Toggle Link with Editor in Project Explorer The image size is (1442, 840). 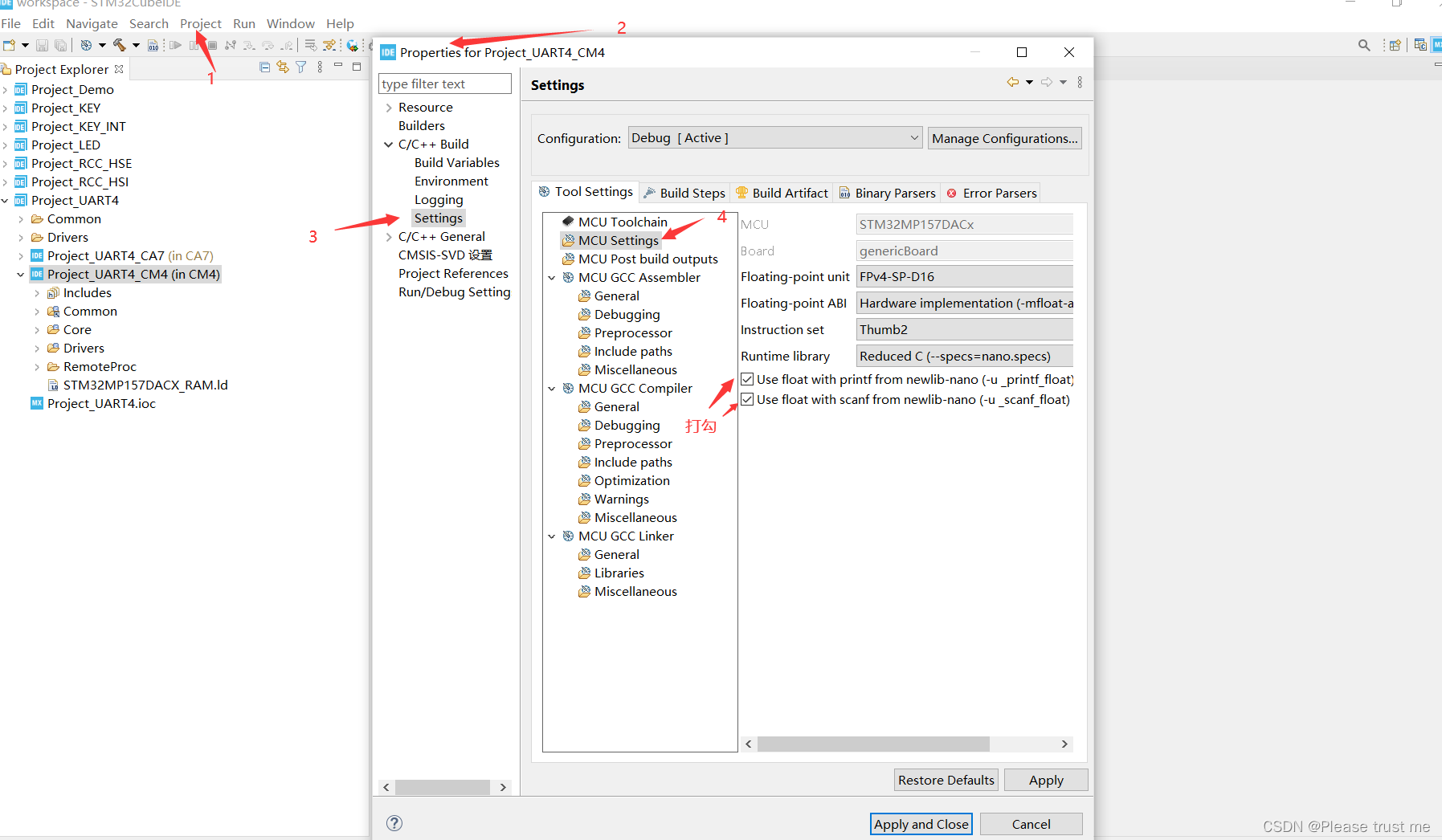[x=283, y=67]
